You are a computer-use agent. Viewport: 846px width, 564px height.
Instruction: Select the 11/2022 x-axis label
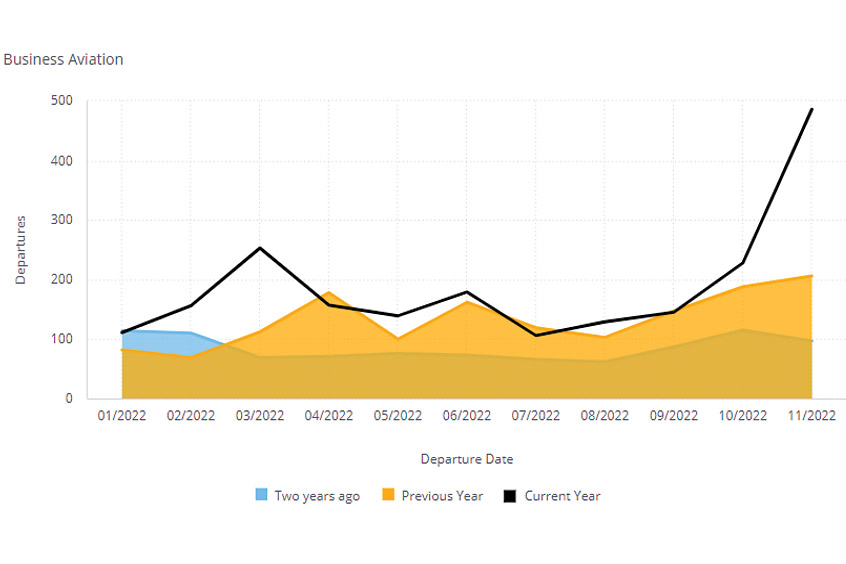[811, 416]
